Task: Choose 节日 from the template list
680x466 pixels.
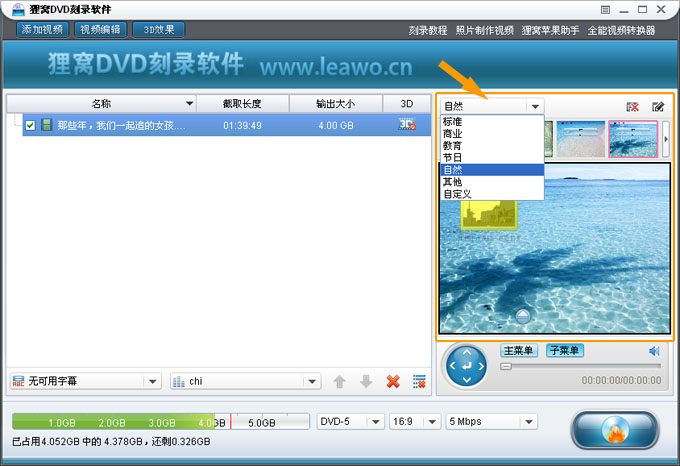Action: pyautogui.click(x=492, y=158)
